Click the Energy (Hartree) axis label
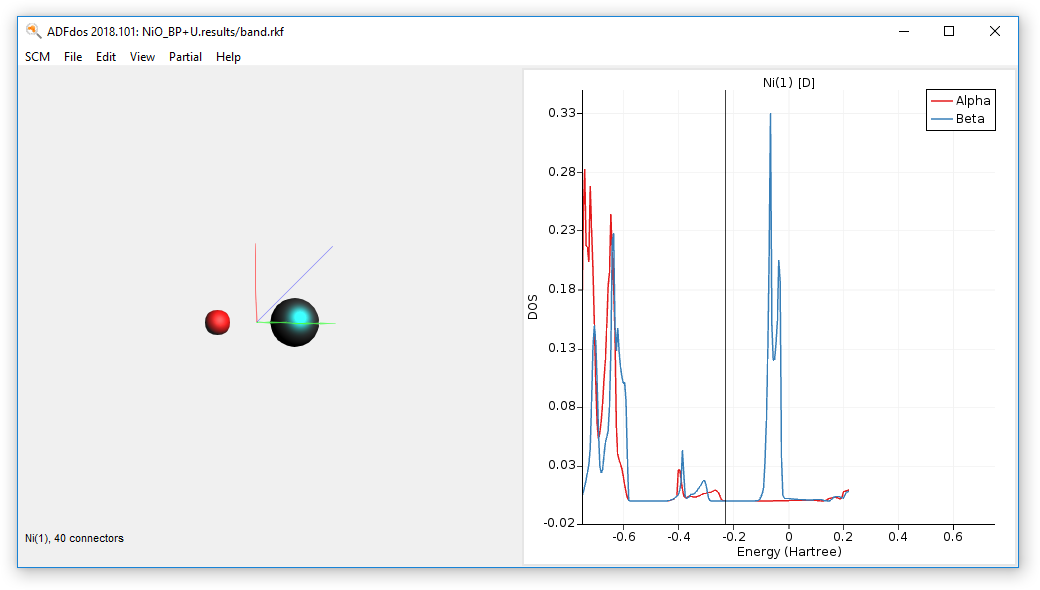The image size is (1040, 590). click(x=788, y=551)
